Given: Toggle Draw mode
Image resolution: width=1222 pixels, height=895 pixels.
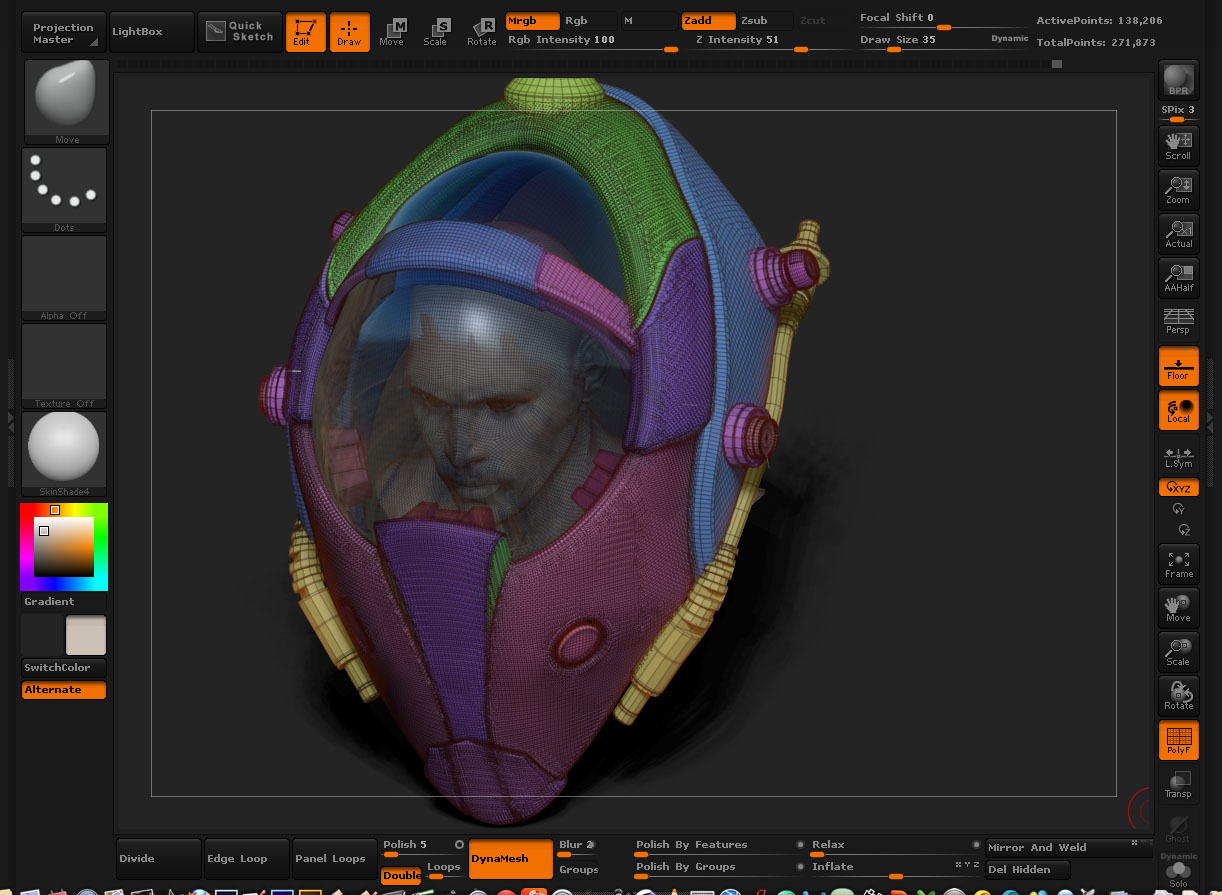Looking at the screenshot, I should (349, 32).
